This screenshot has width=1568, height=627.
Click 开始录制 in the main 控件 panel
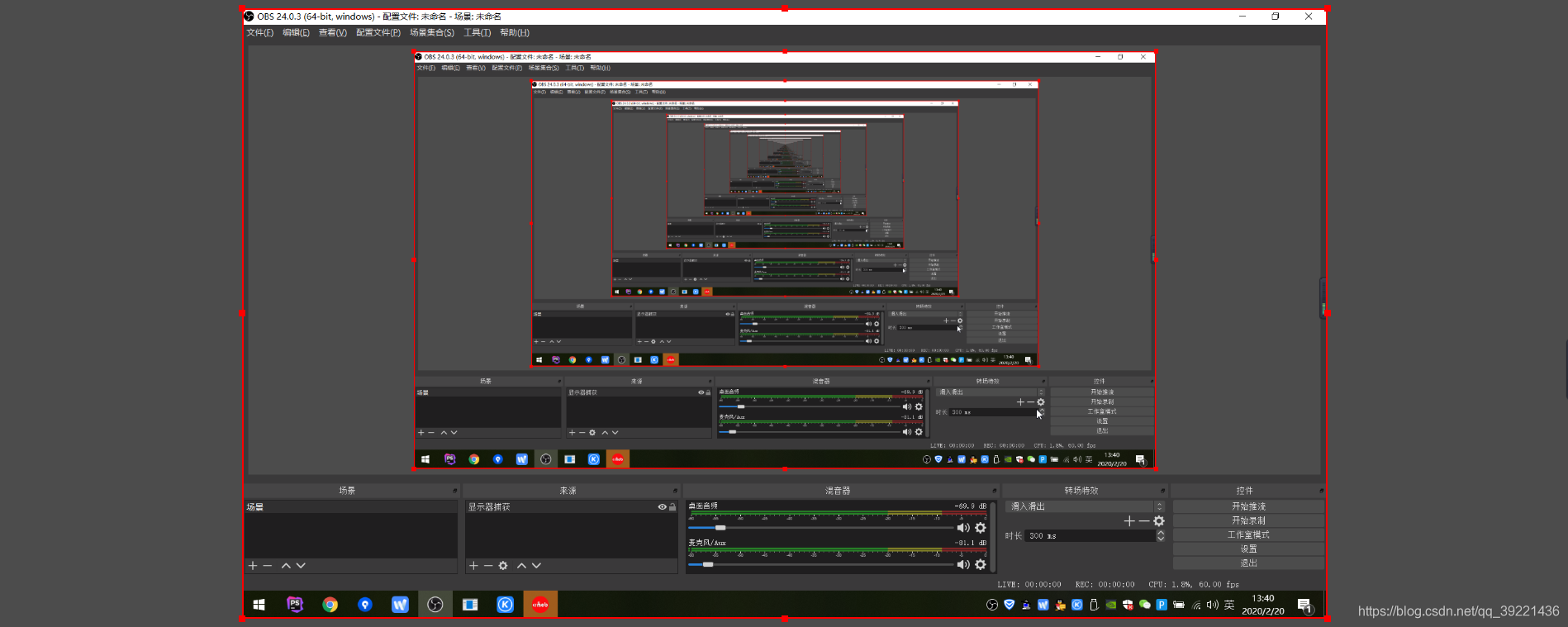1248,520
